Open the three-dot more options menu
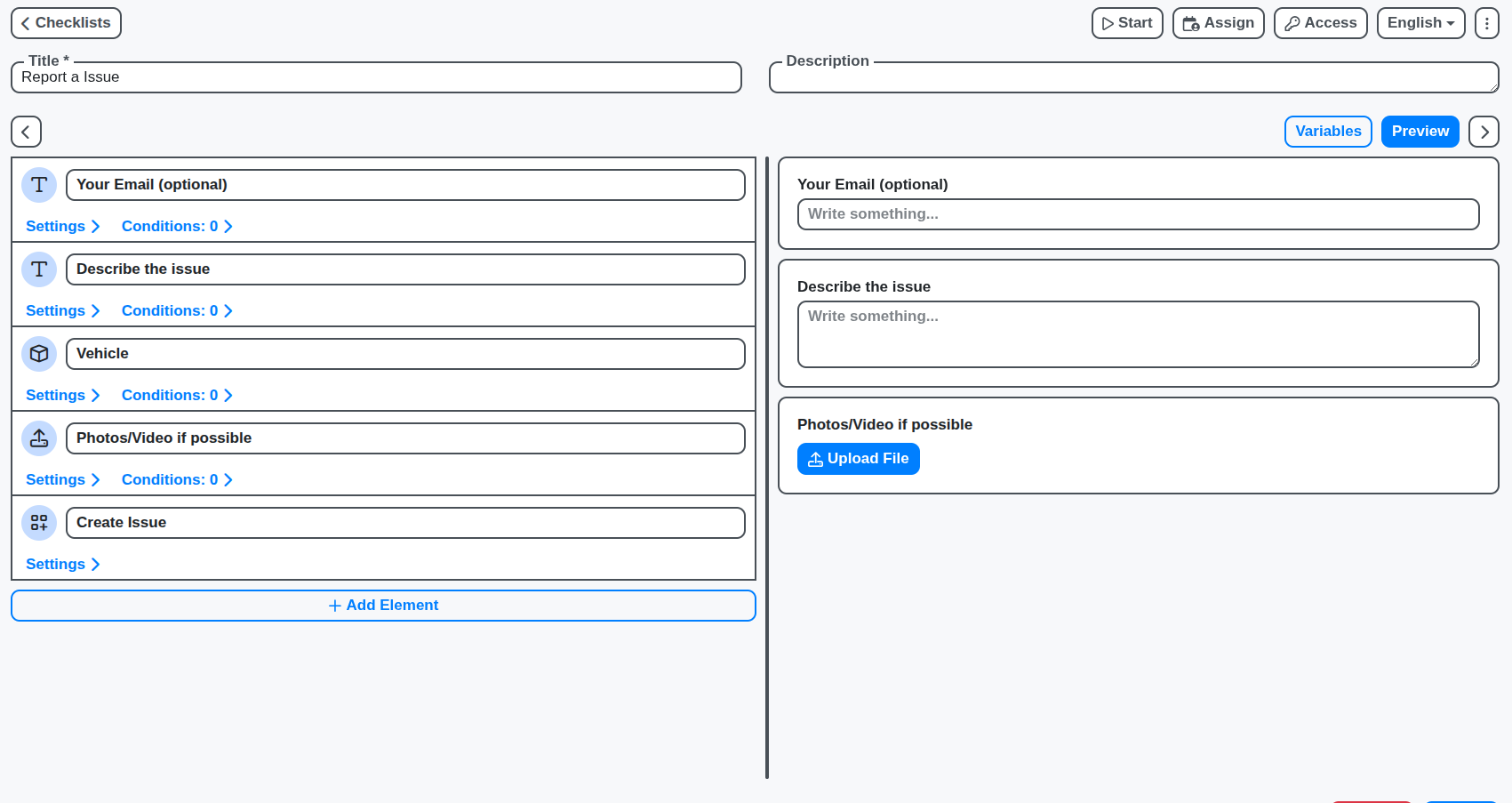 [1486, 23]
